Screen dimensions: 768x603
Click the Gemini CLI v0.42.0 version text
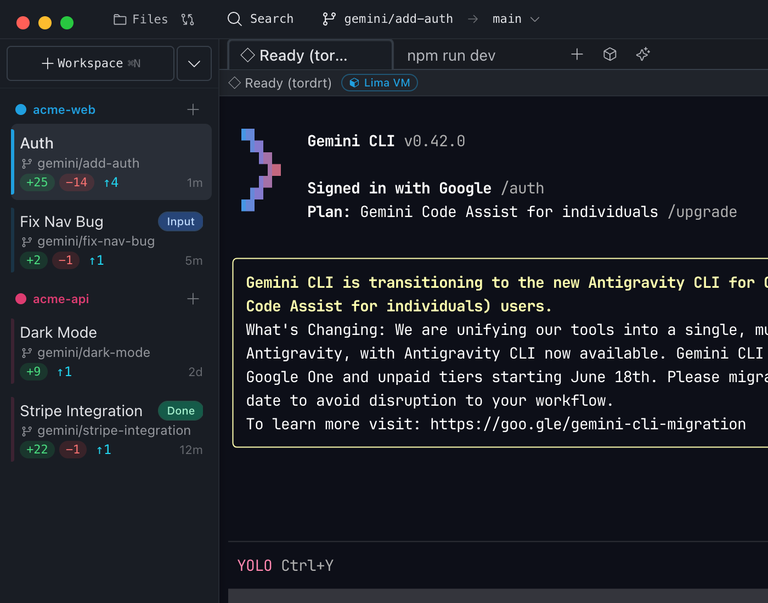click(x=386, y=141)
